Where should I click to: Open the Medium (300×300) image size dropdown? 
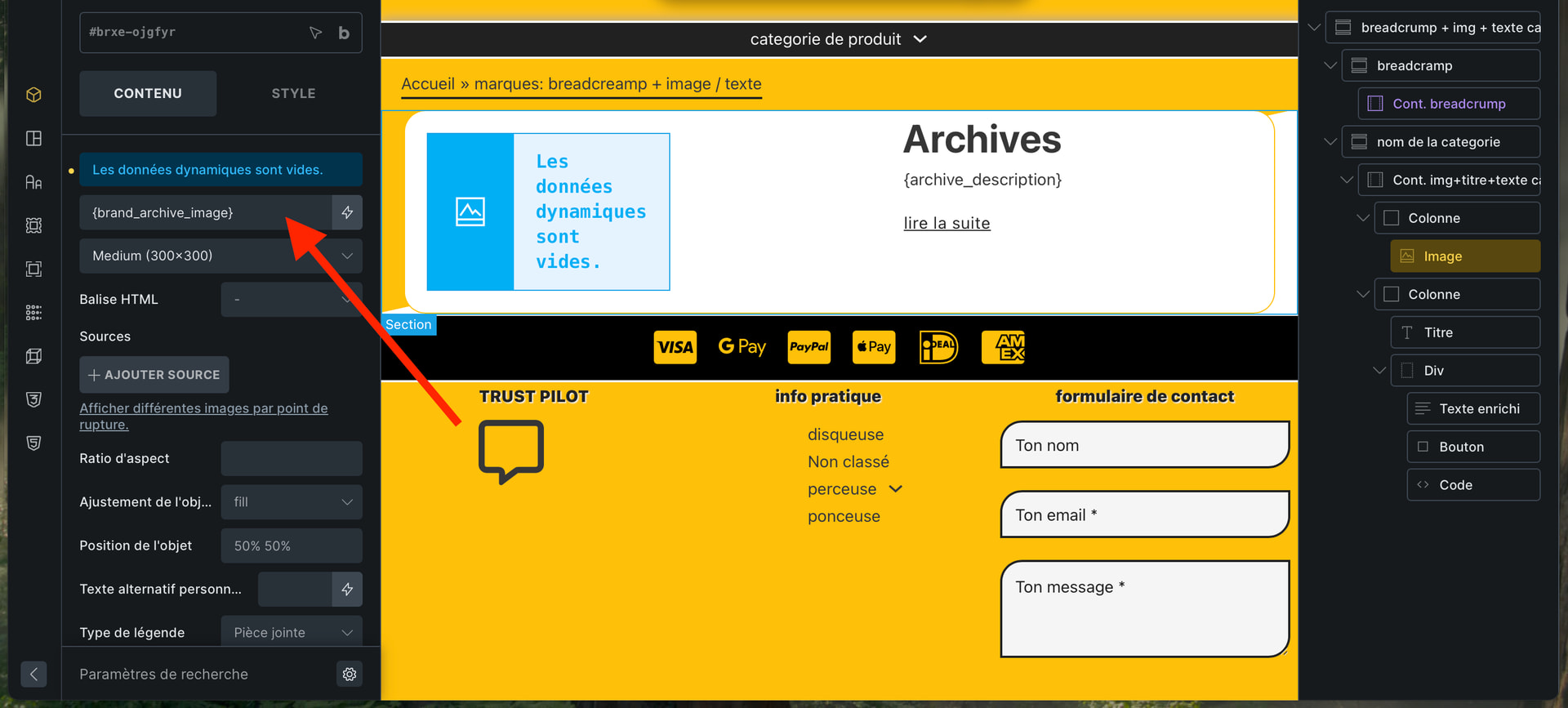(220, 256)
